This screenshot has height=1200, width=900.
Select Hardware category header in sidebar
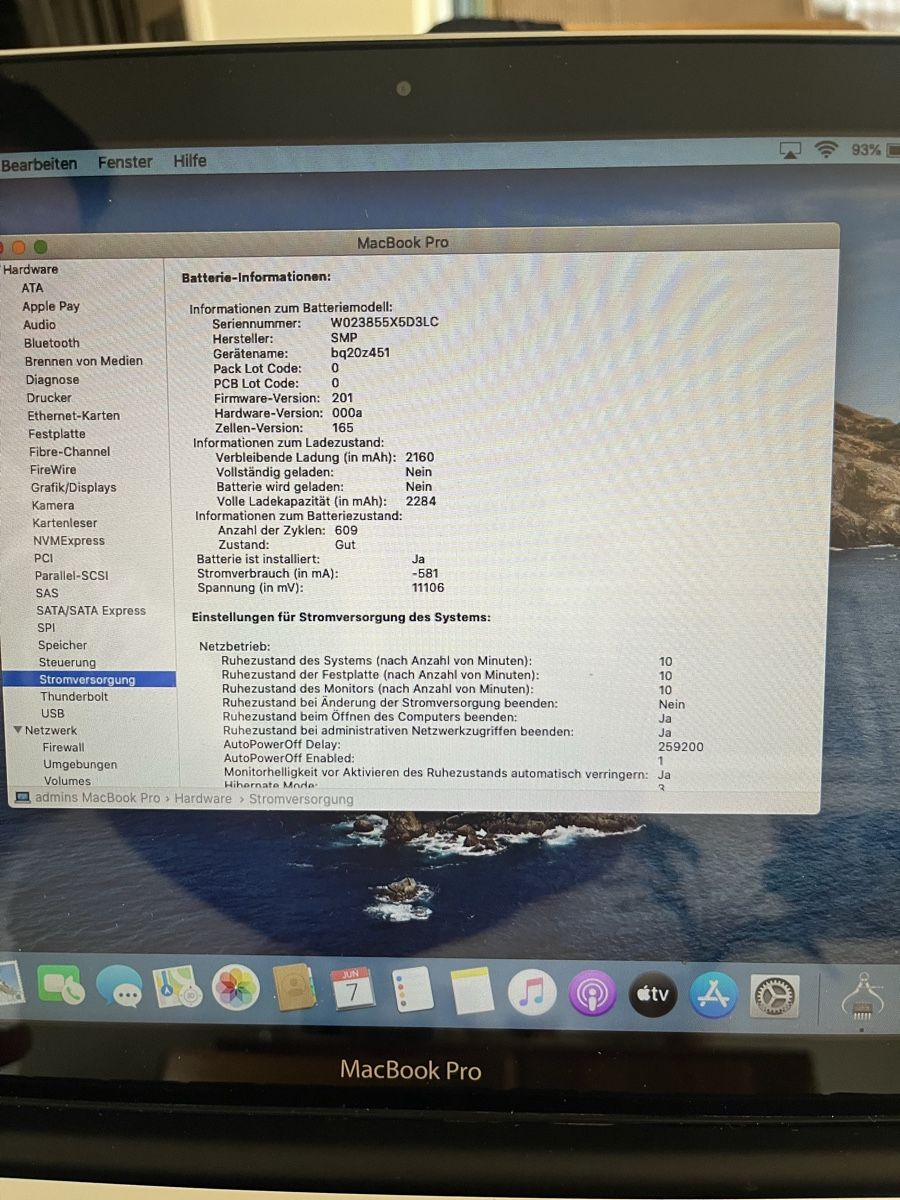coord(30,270)
